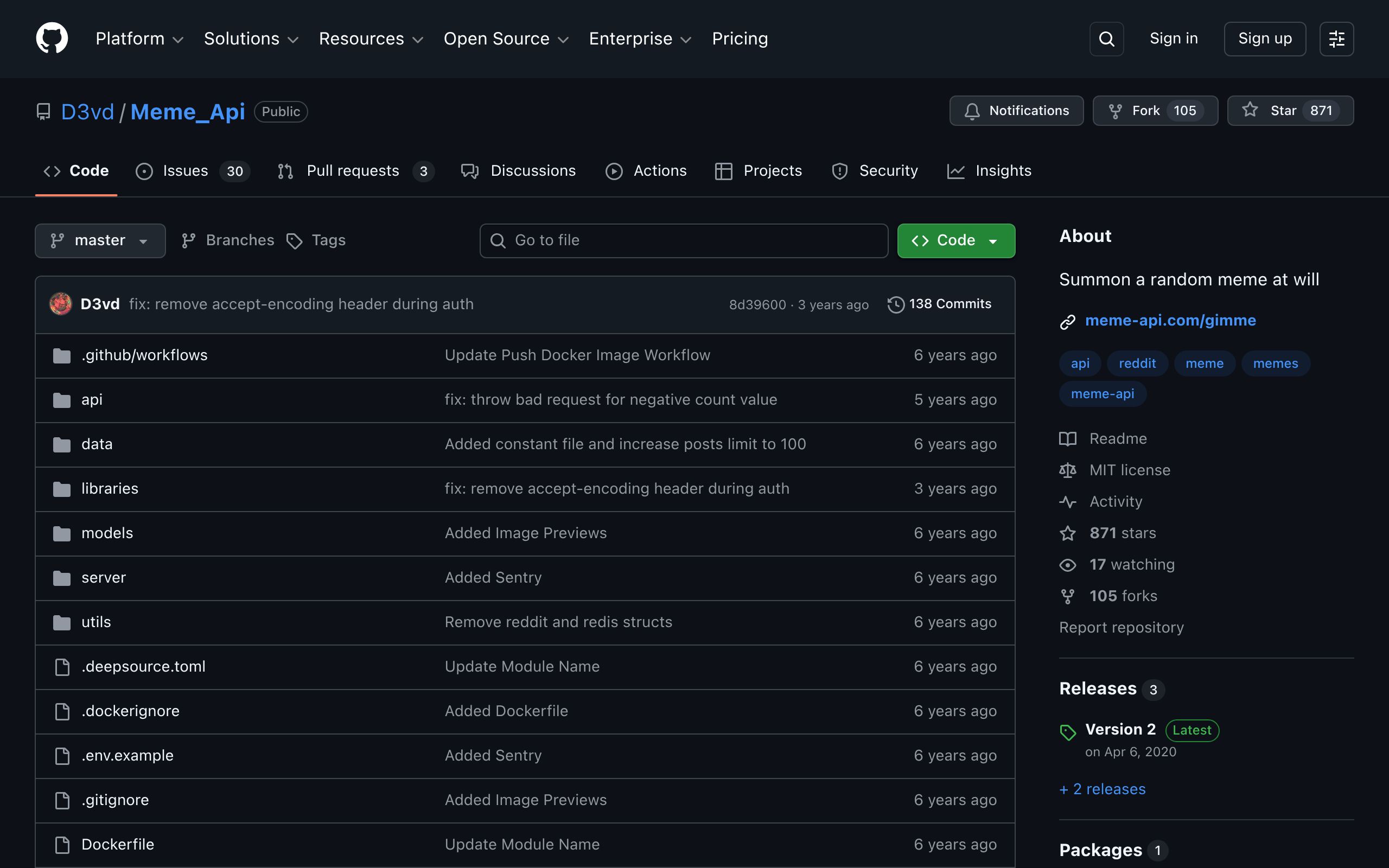Click the api topic tag
Viewport: 1389px width, 868px height.
pos(1080,363)
